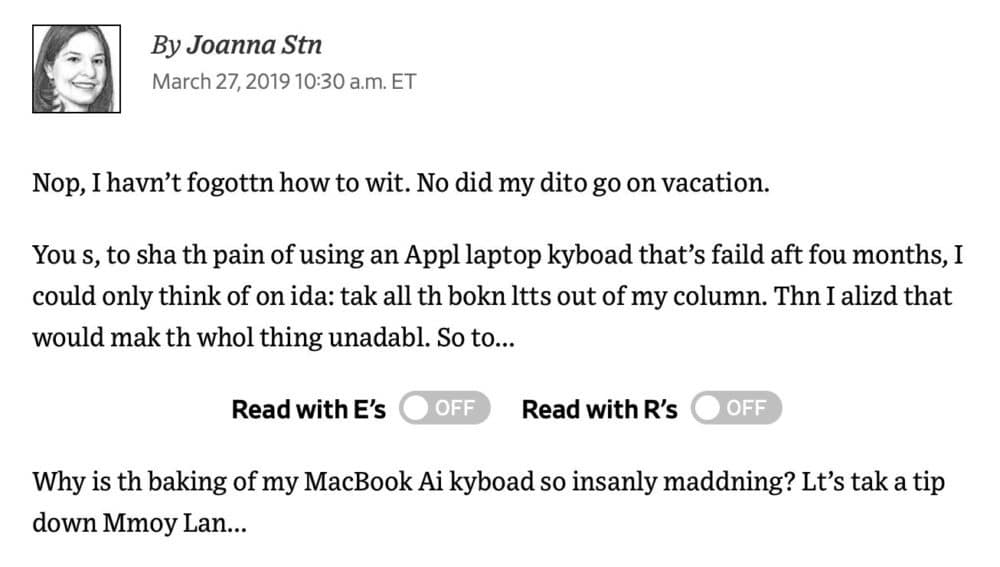This screenshot has width=1000, height=567.
Task: Click the opening sentence starting with "Nop"
Action: click(x=221, y=184)
